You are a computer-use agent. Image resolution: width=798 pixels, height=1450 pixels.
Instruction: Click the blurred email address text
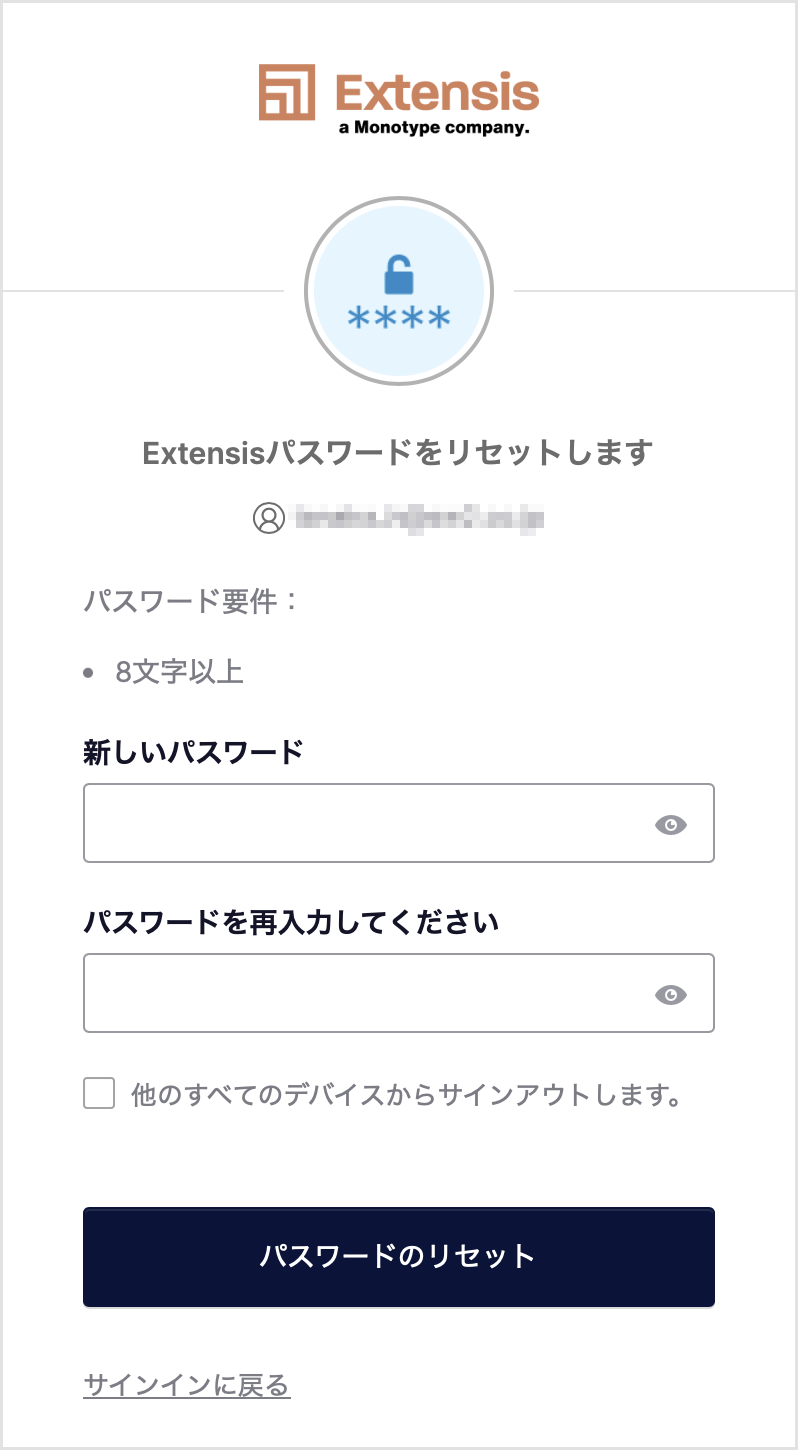[418, 517]
